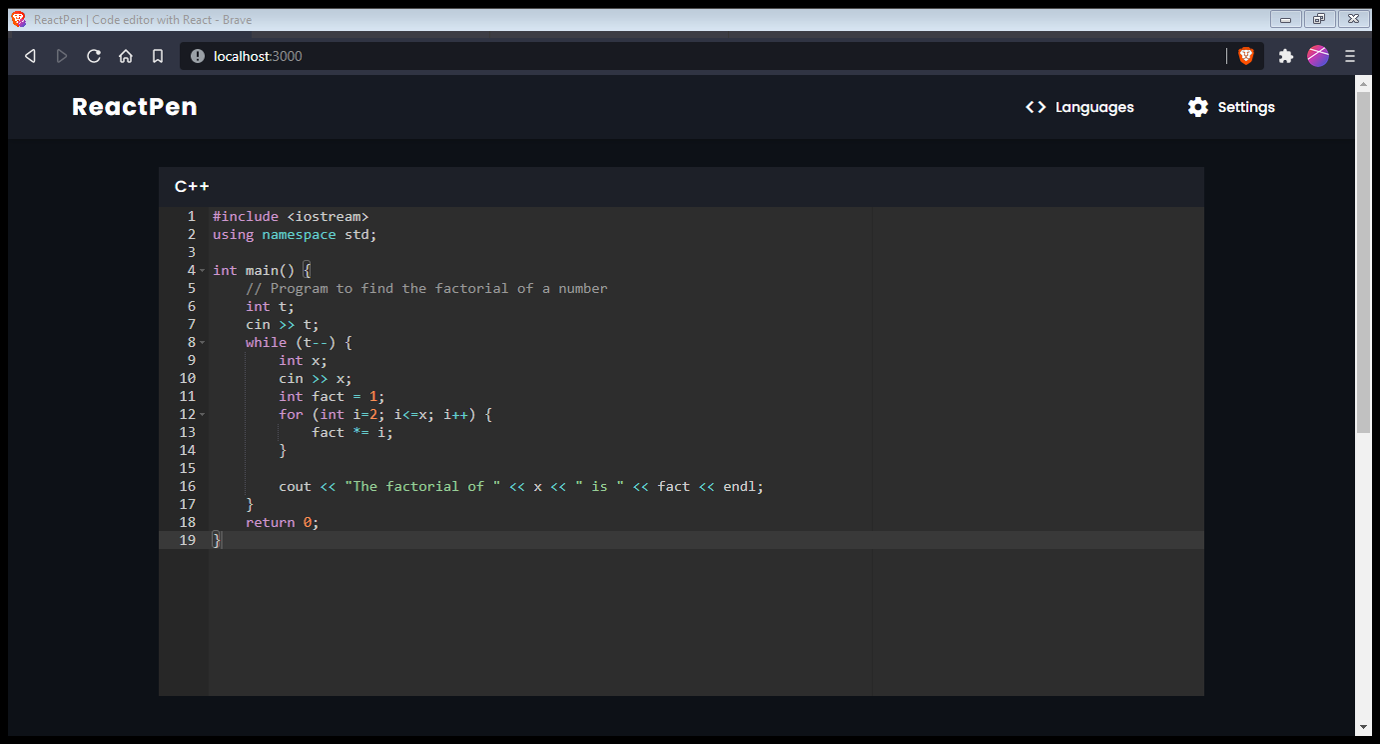Click the C++ editor title
The height and width of the screenshot is (744, 1380).
[192, 186]
